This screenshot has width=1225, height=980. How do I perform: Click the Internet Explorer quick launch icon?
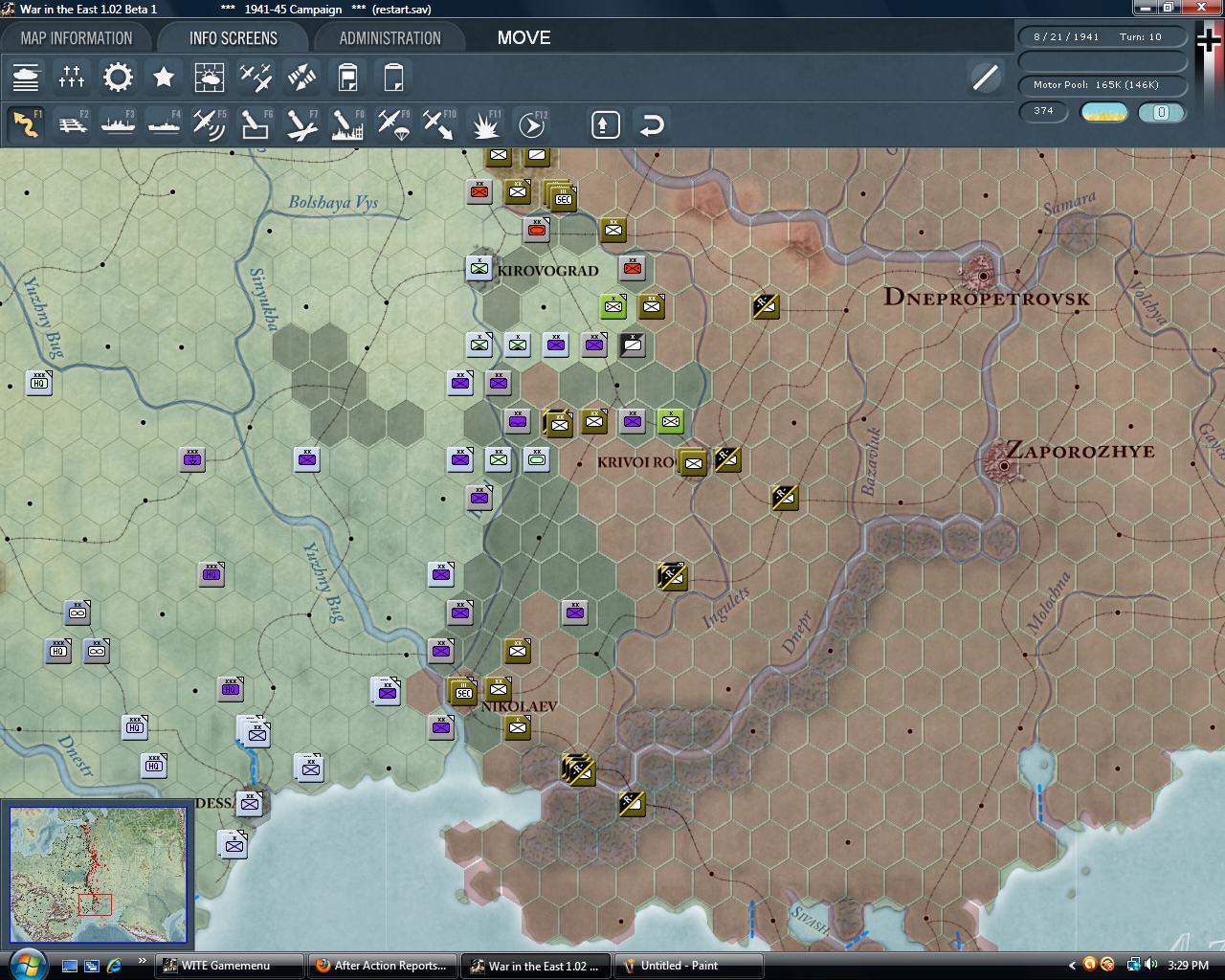[x=114, y=966]
